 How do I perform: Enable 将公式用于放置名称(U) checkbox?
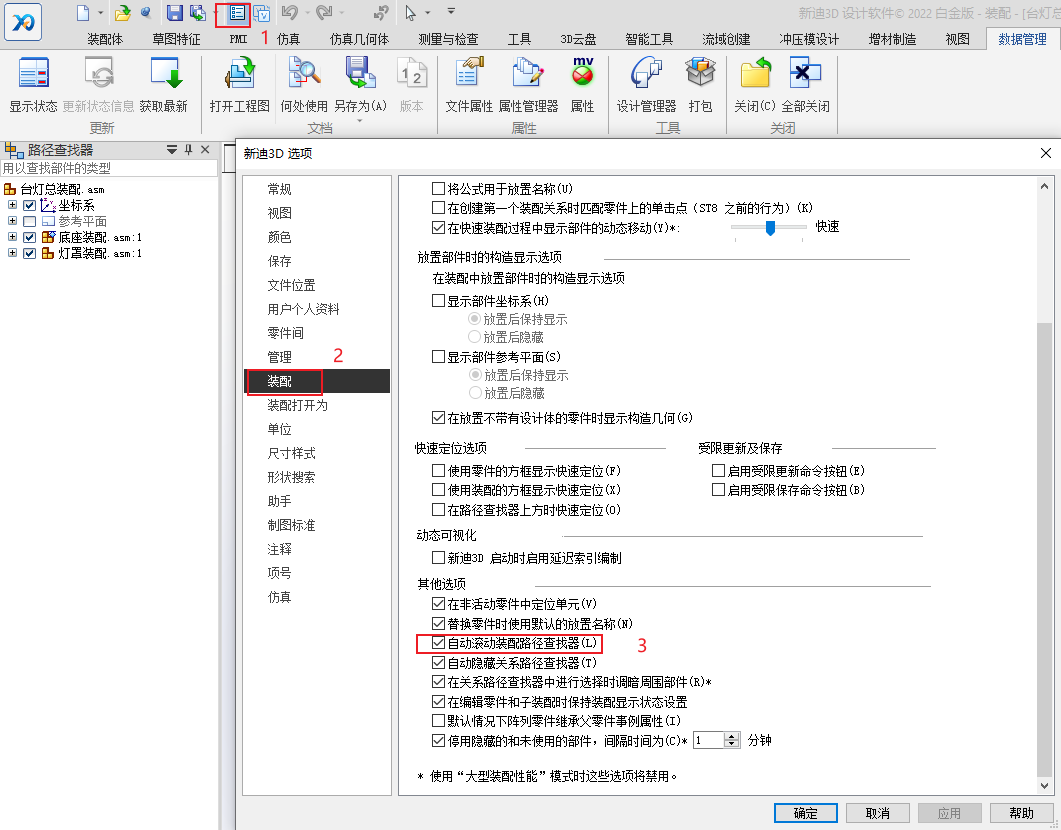[438, 189]
